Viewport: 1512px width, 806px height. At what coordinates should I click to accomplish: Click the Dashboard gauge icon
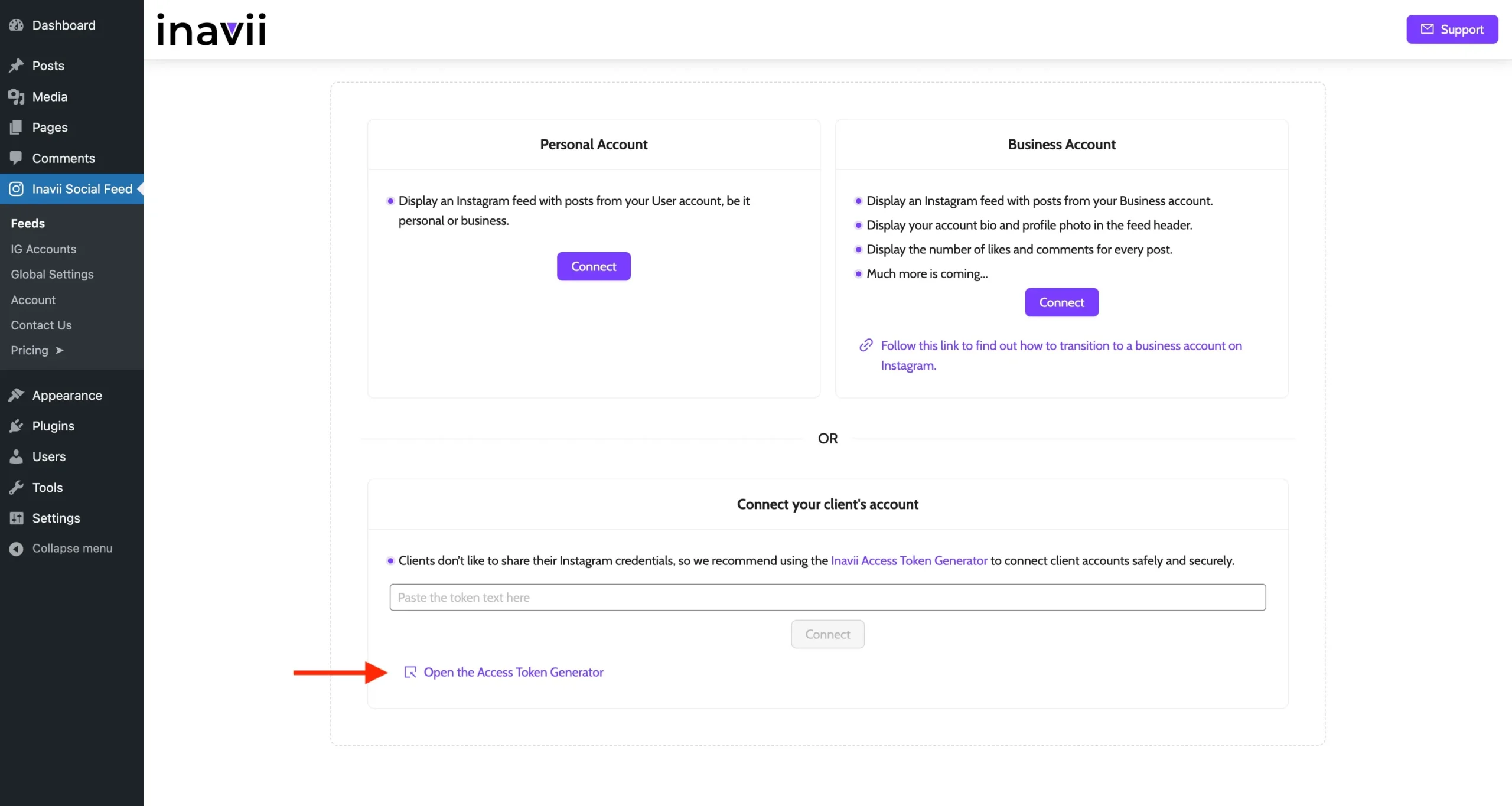[16, 25]
